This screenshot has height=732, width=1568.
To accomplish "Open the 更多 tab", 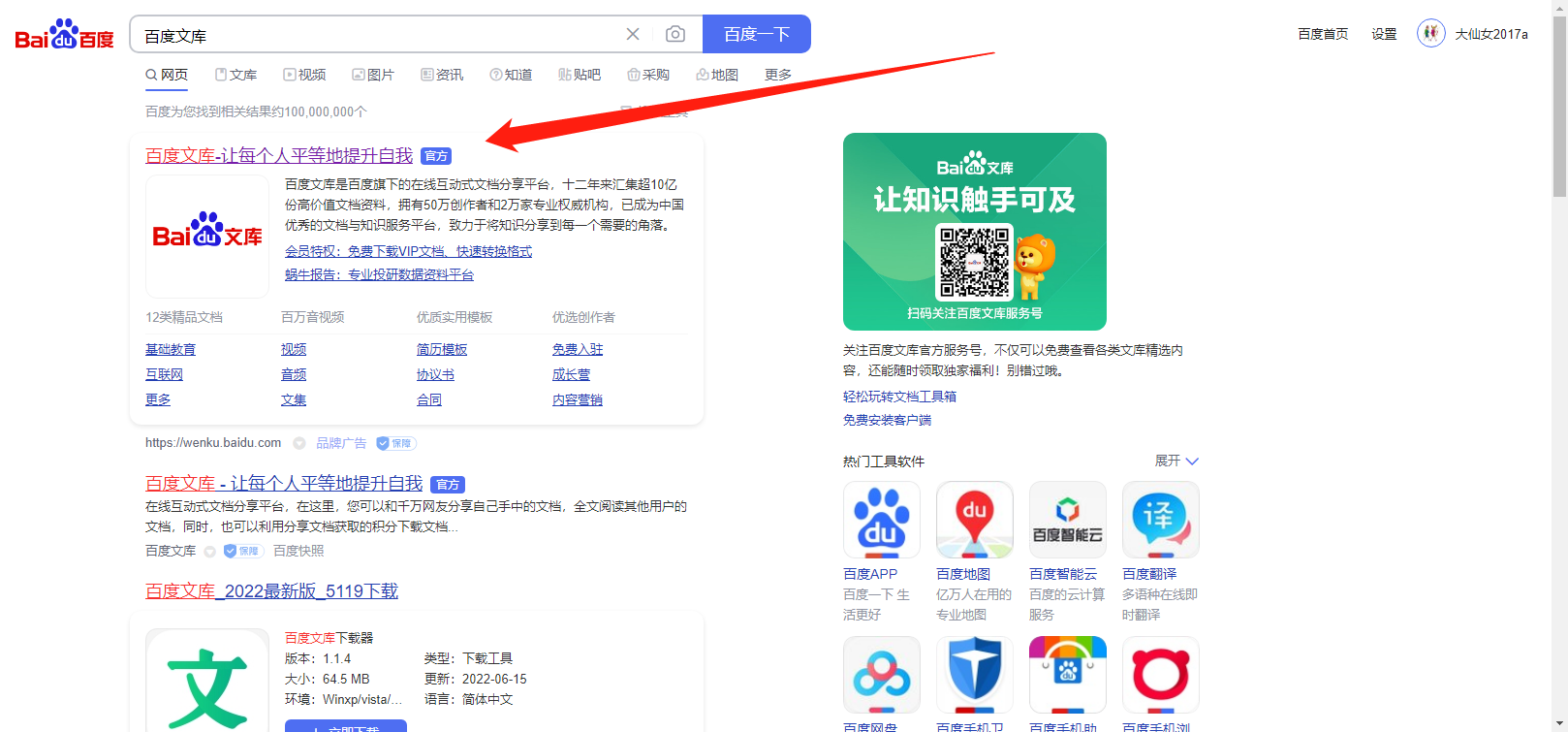I will [778, 75].
